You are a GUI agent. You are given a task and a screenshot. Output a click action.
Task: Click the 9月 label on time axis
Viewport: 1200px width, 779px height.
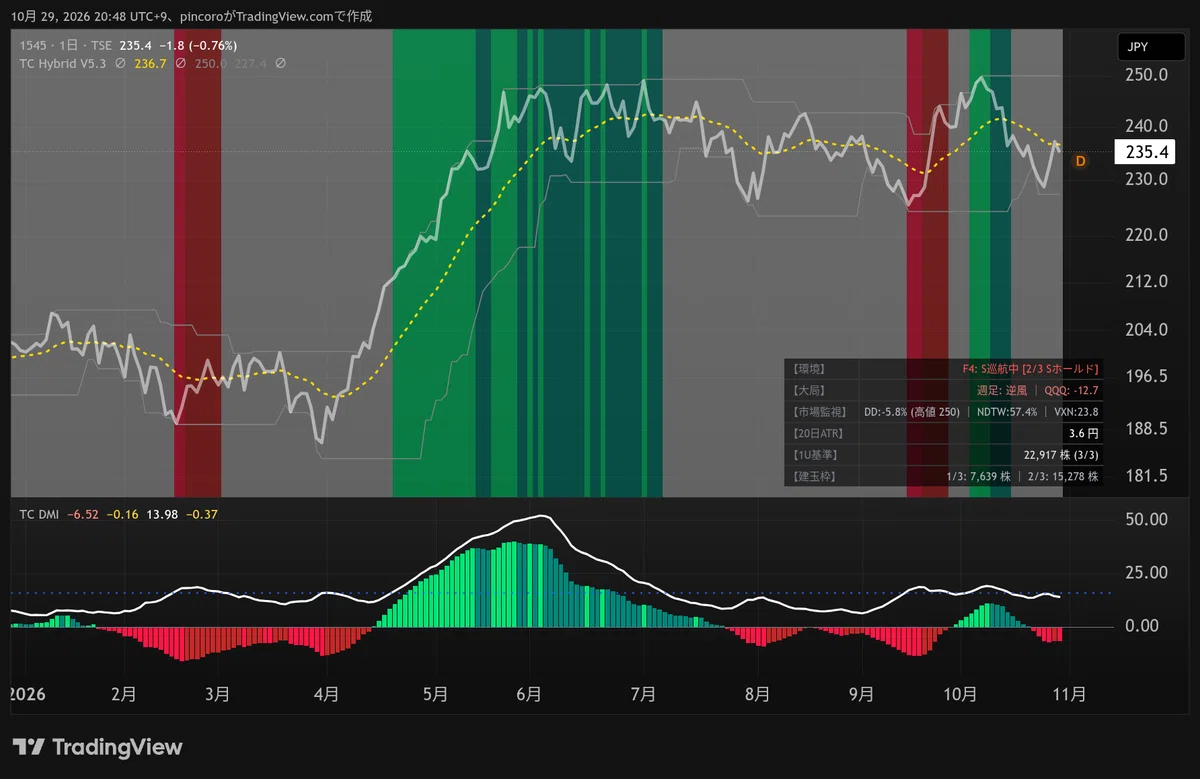point(861,693)
